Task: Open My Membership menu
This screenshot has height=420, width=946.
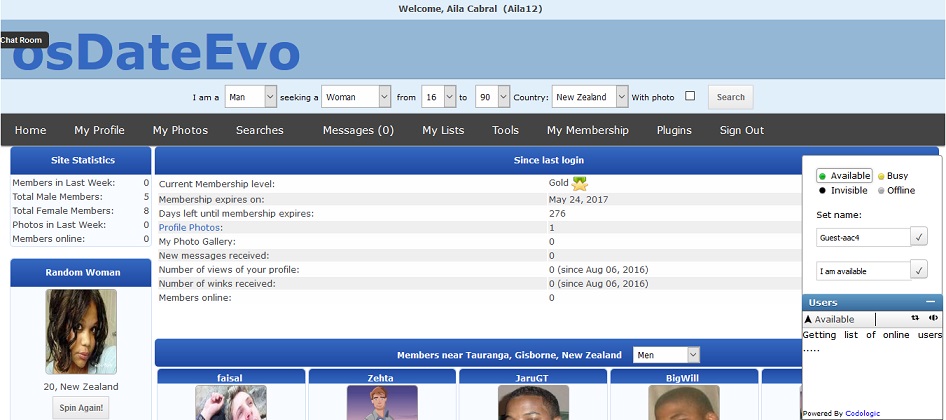Action: pyautogui.click(x=588, y=130)
